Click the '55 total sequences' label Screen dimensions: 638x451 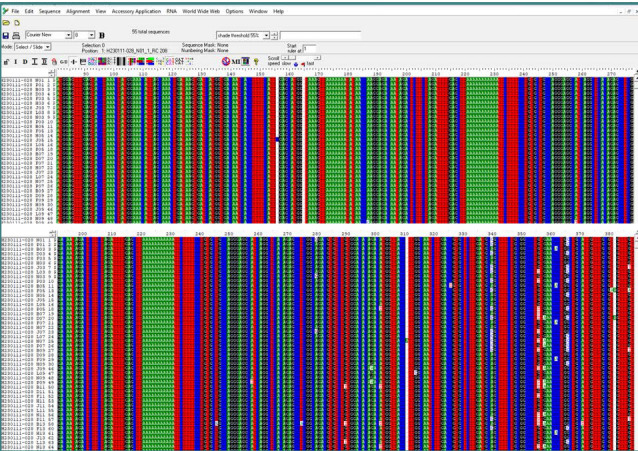[151, 32]
